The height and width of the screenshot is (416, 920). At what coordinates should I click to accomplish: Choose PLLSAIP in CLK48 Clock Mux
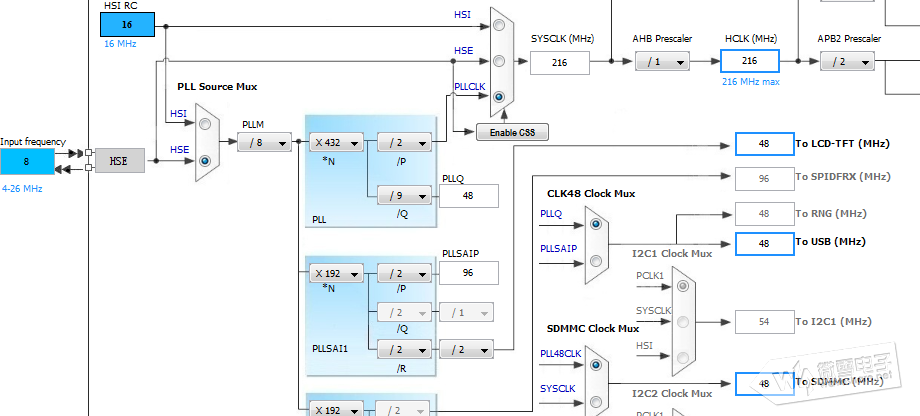(595, 260)
